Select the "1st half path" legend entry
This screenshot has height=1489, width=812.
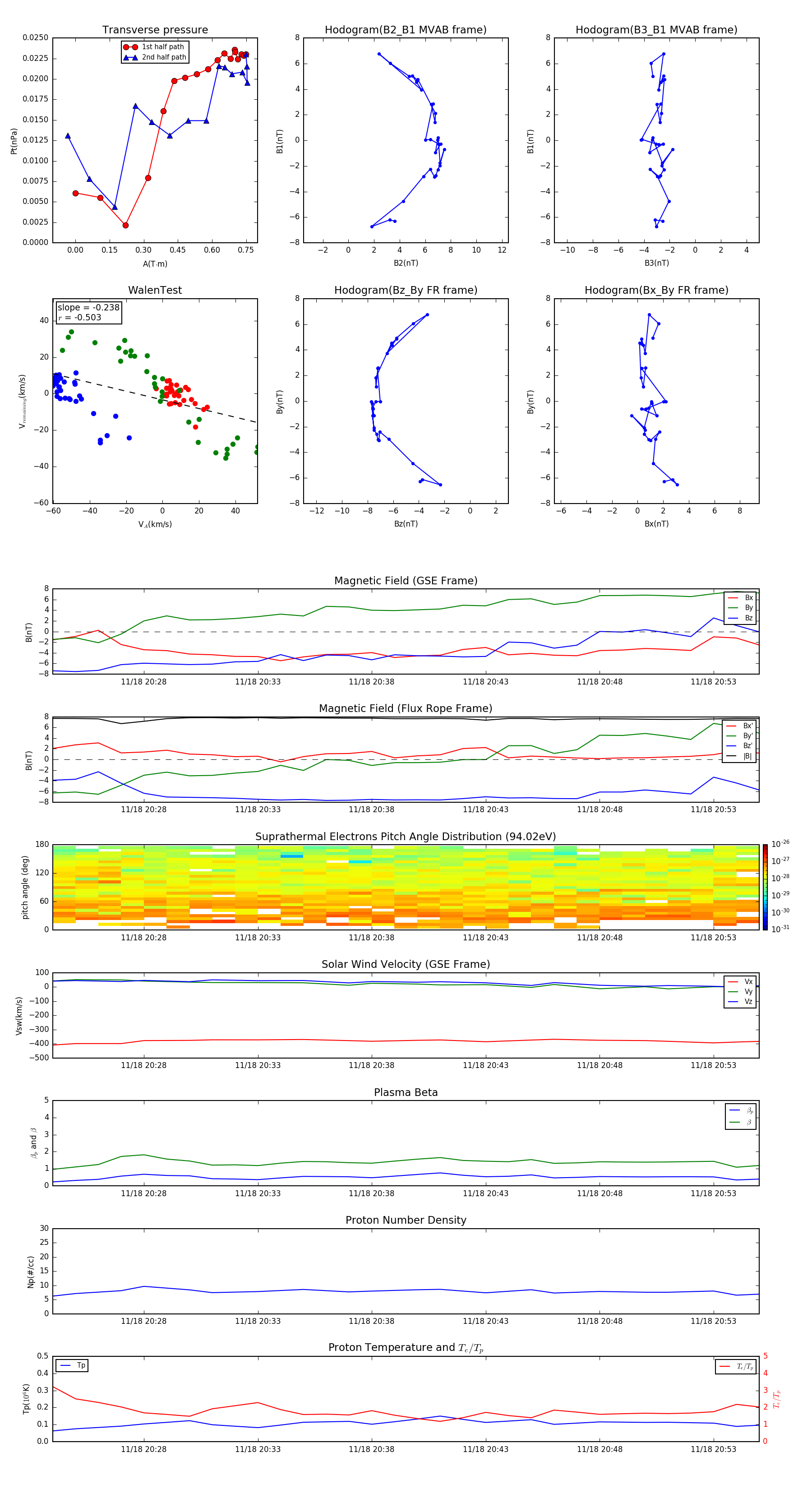(154, 47)
